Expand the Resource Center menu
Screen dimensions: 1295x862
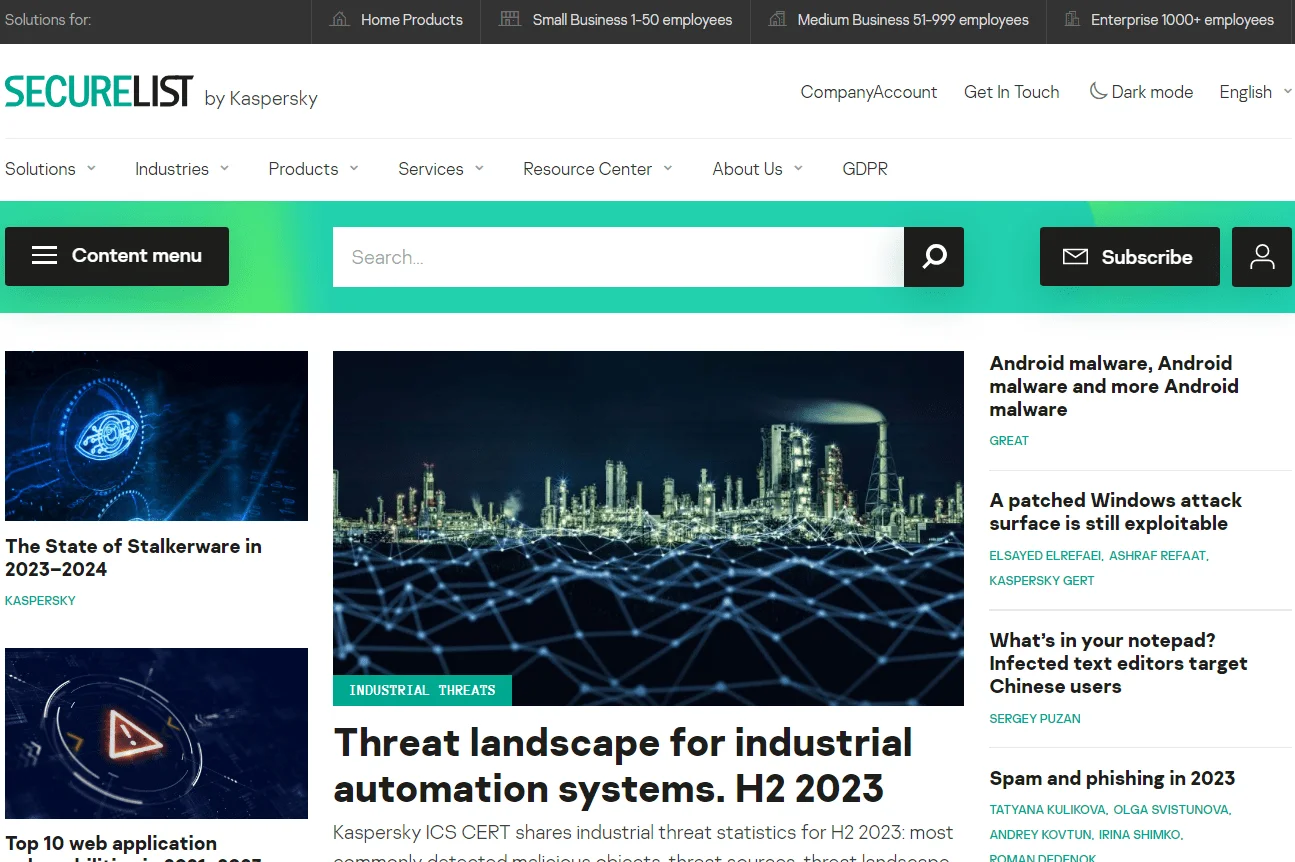coord(598,169)
